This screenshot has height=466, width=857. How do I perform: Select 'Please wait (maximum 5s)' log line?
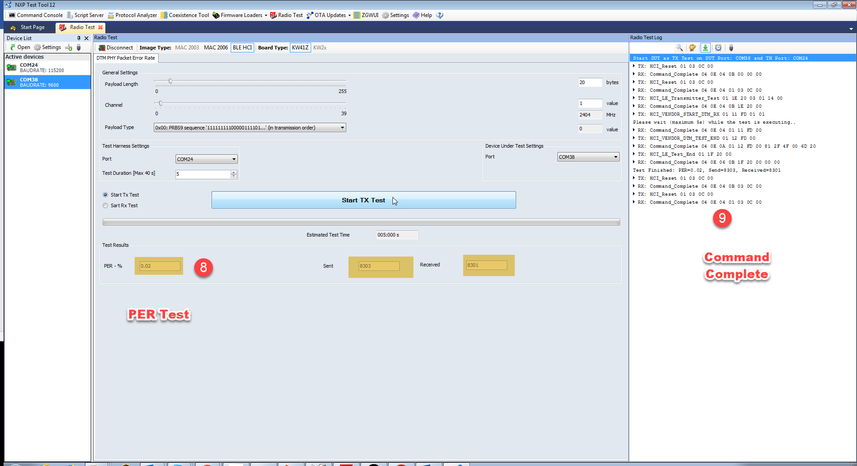tap(714, 122)
